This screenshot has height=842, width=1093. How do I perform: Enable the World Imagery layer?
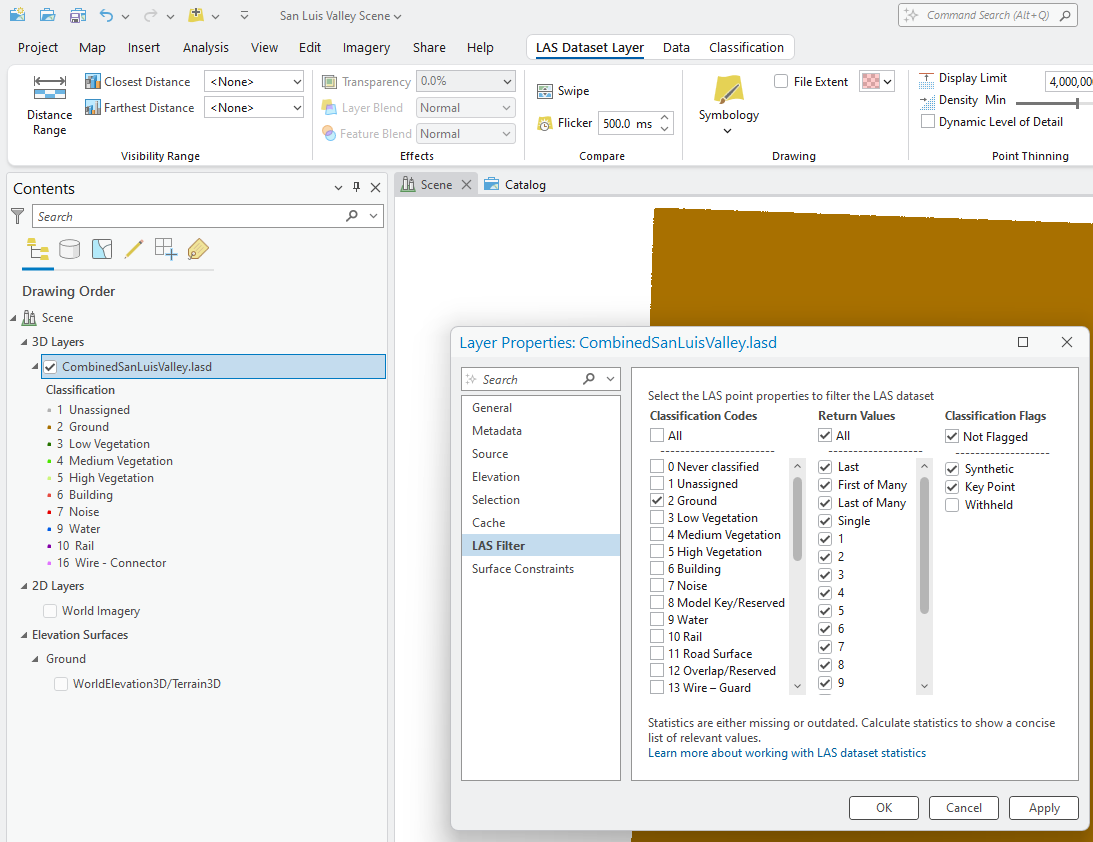50,611
